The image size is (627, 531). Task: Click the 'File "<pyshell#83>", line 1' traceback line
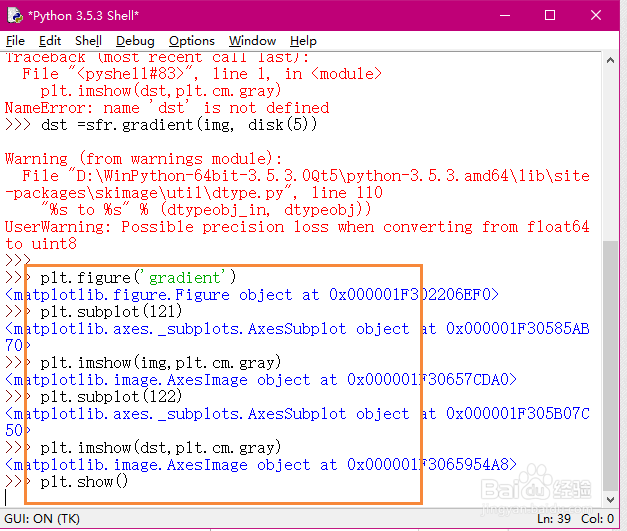[202, 74]
